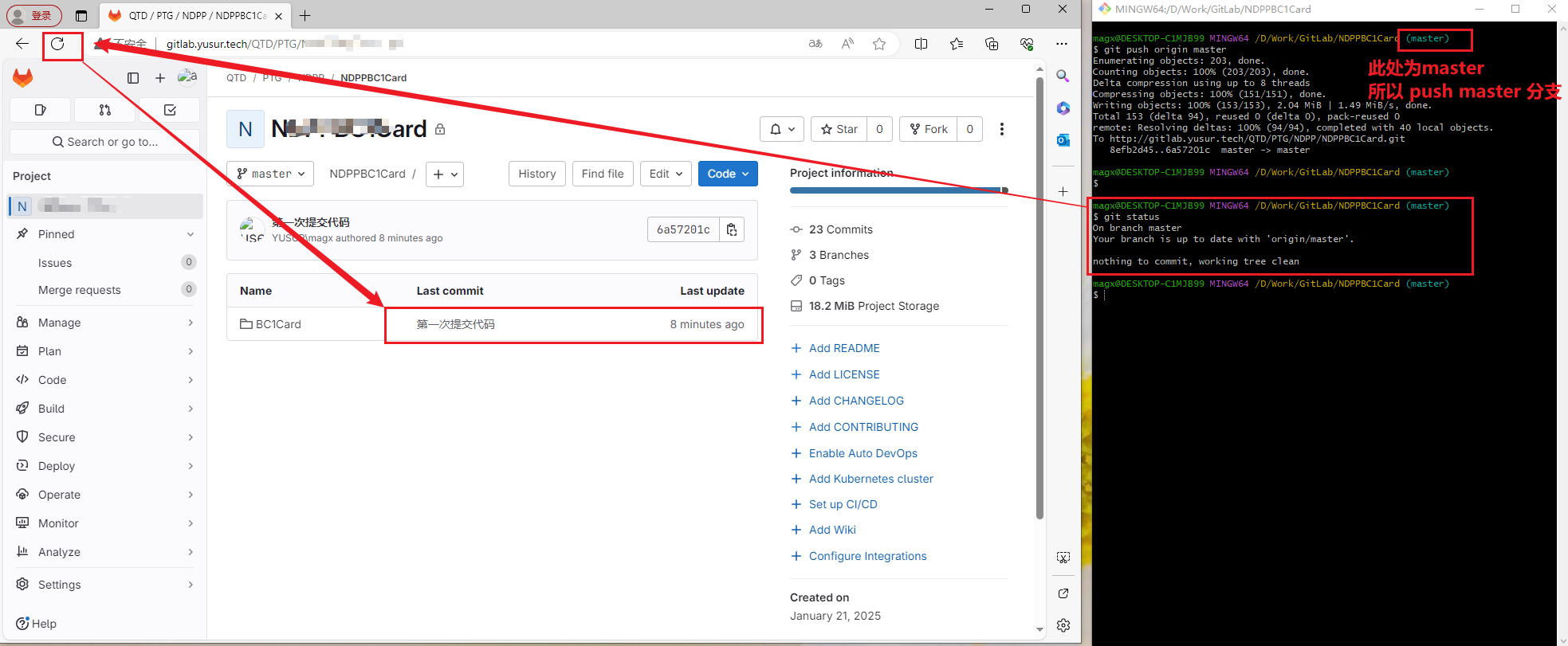Click the Find file button

click(x=603, y=174)
